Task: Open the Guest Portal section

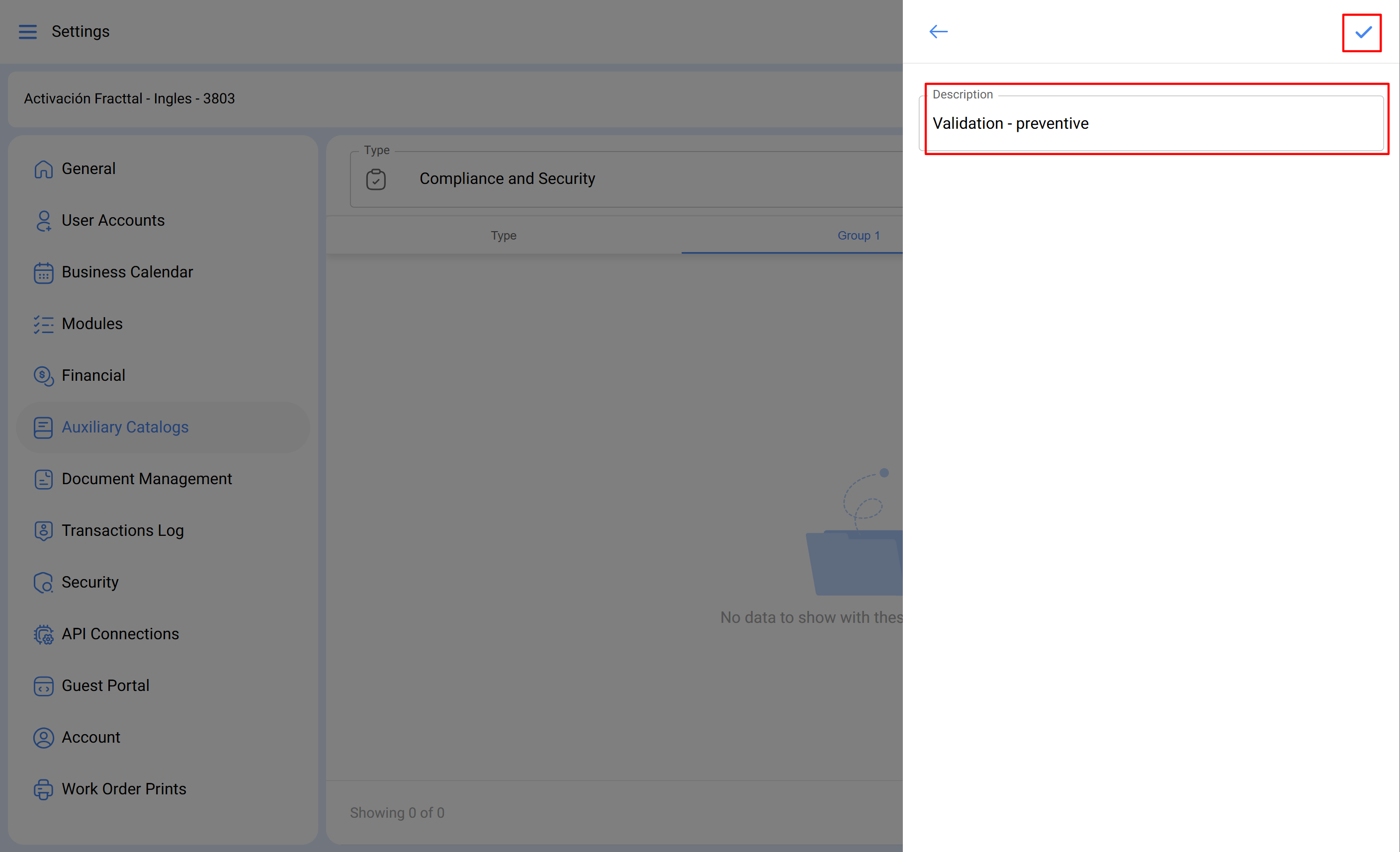Action: pyautogui.click(x=106, y=685)
